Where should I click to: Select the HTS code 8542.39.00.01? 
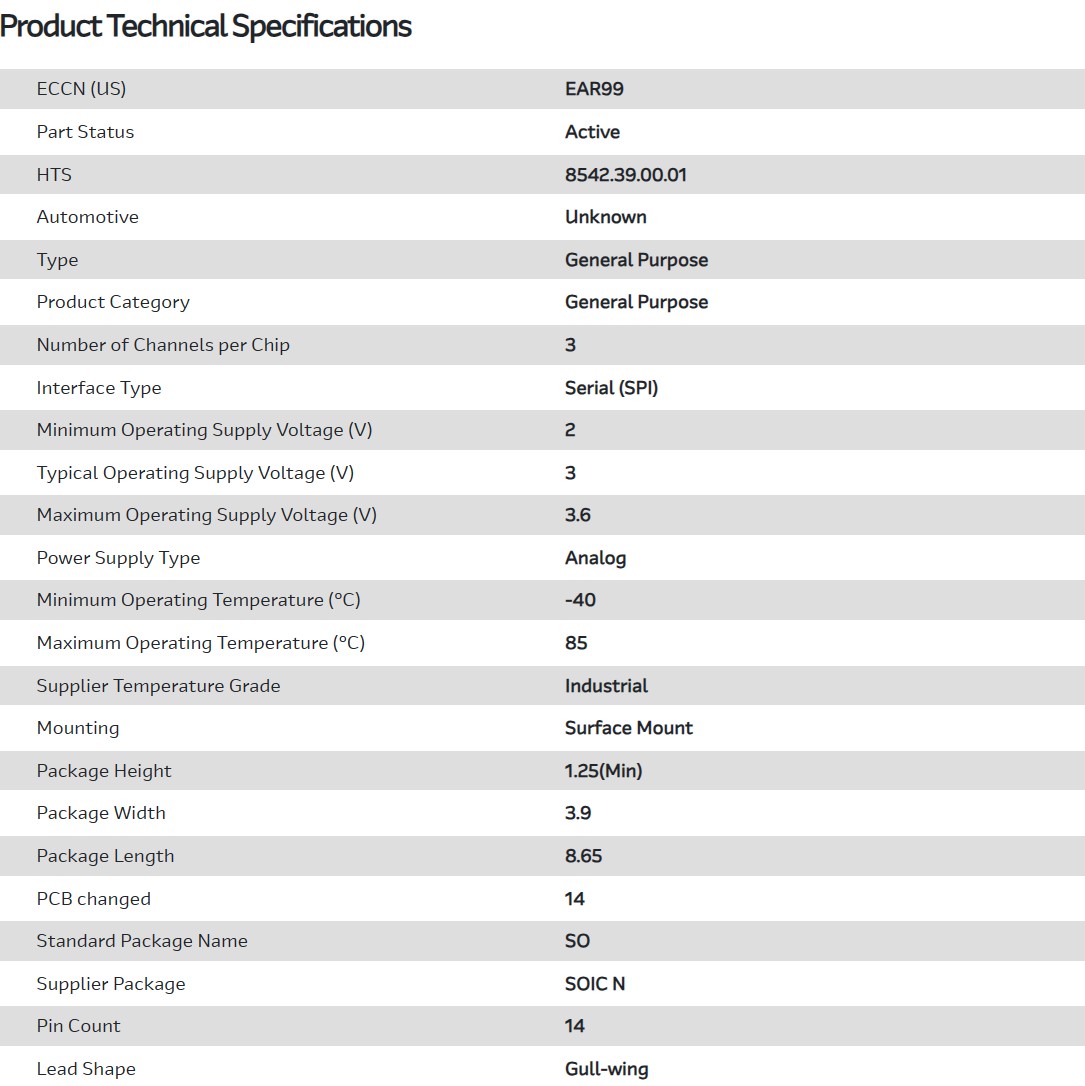[625, 175]
